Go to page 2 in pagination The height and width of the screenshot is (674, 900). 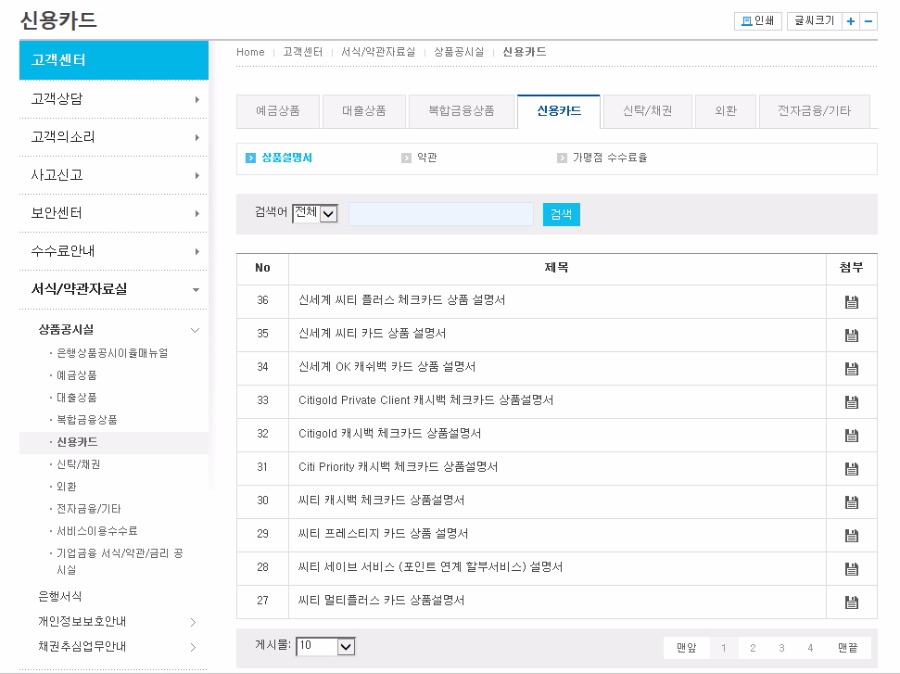(x=752, y=648)
